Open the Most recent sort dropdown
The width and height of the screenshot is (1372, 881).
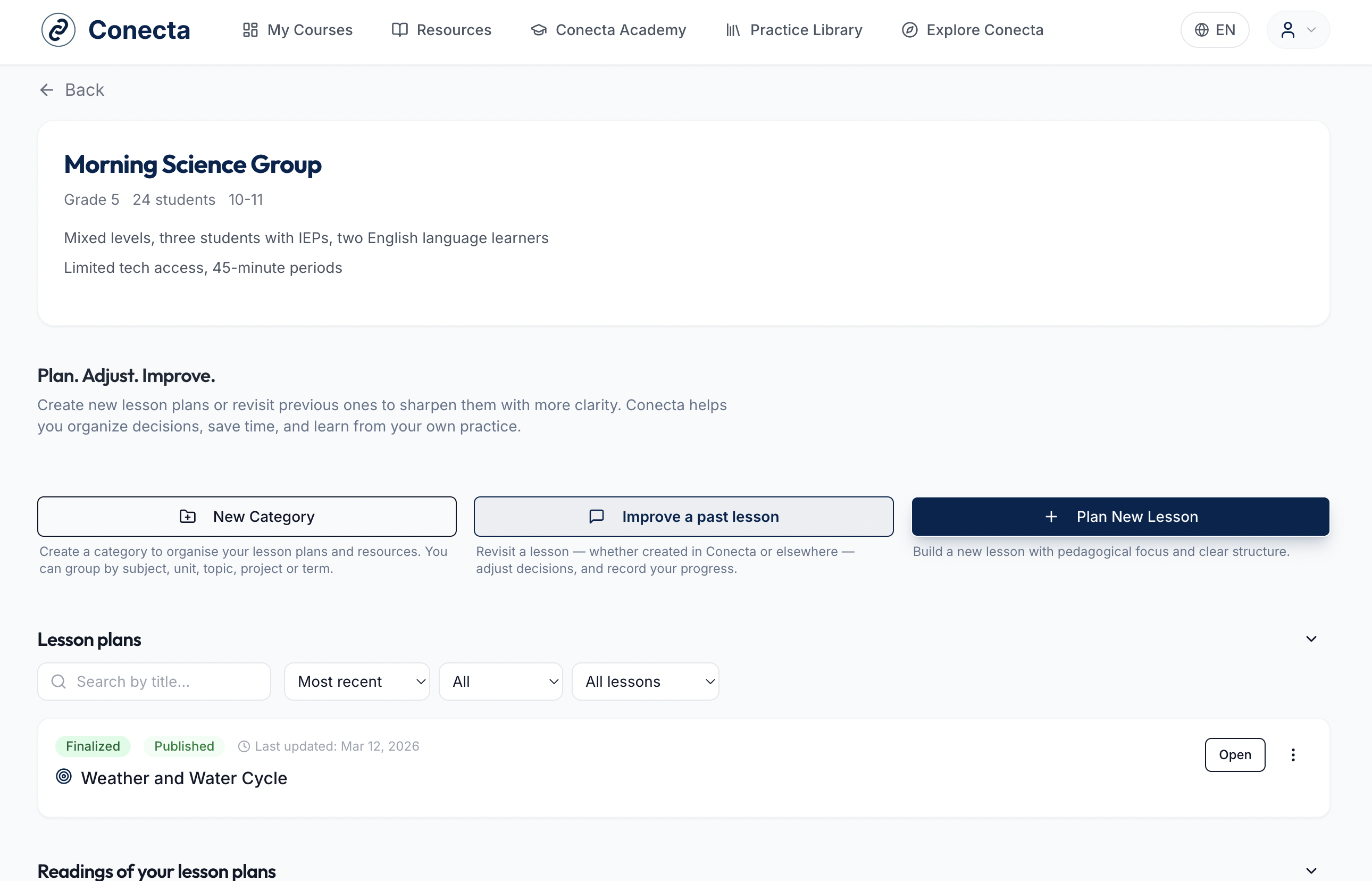357,681
